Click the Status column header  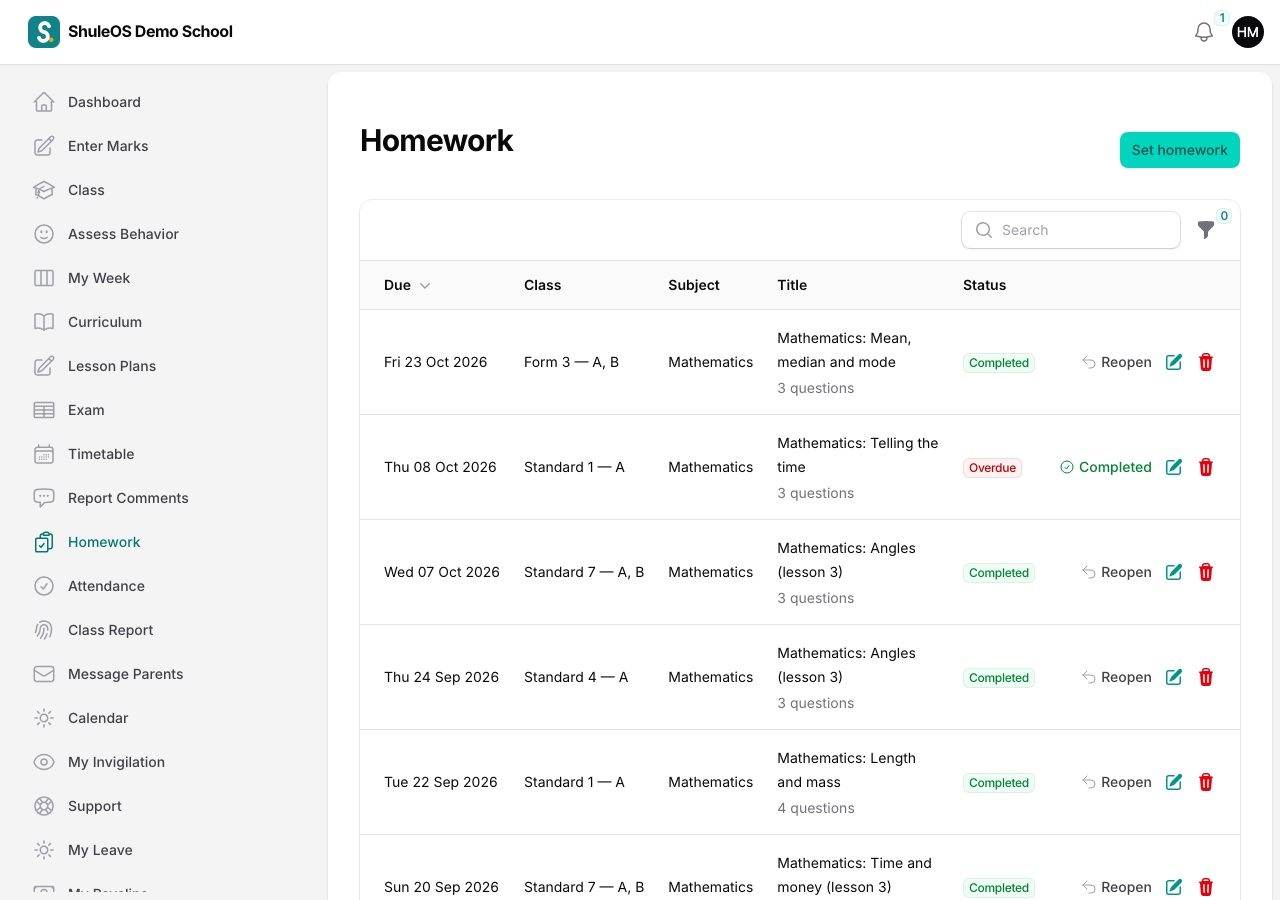point(985,285)
